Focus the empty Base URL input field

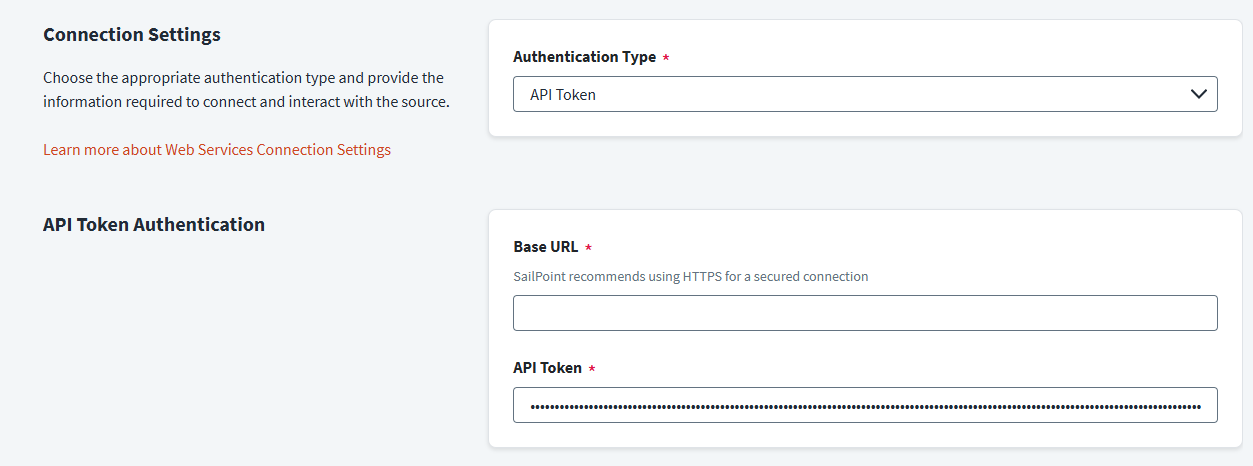coord(865,313)
